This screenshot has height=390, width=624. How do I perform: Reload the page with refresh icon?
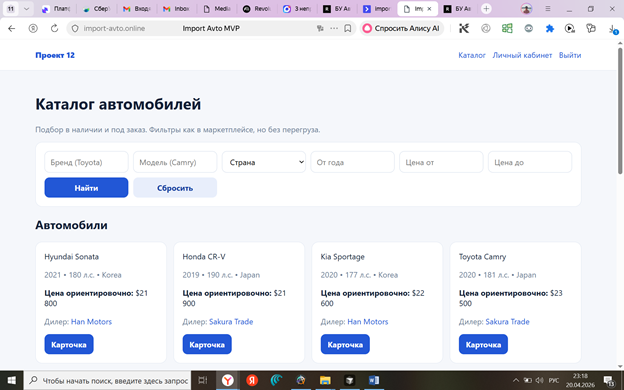(x=55, y=28)
